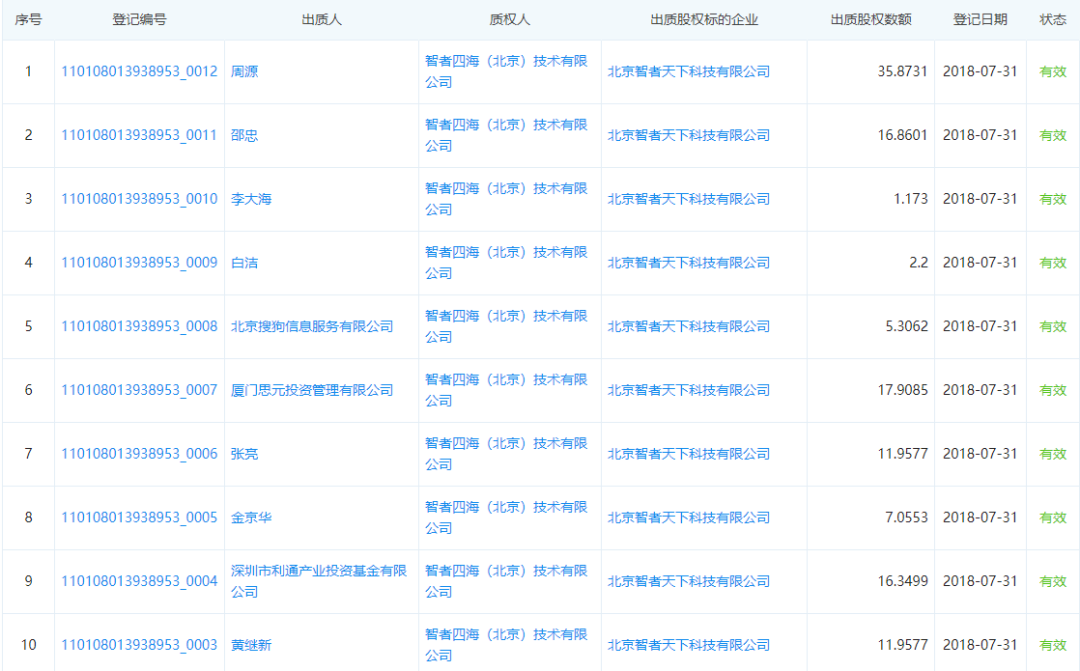1080x671 pixels.
Task: Open 厦门思元投资管理有限公司 pledgor link
Action: (x=312, y=390)
